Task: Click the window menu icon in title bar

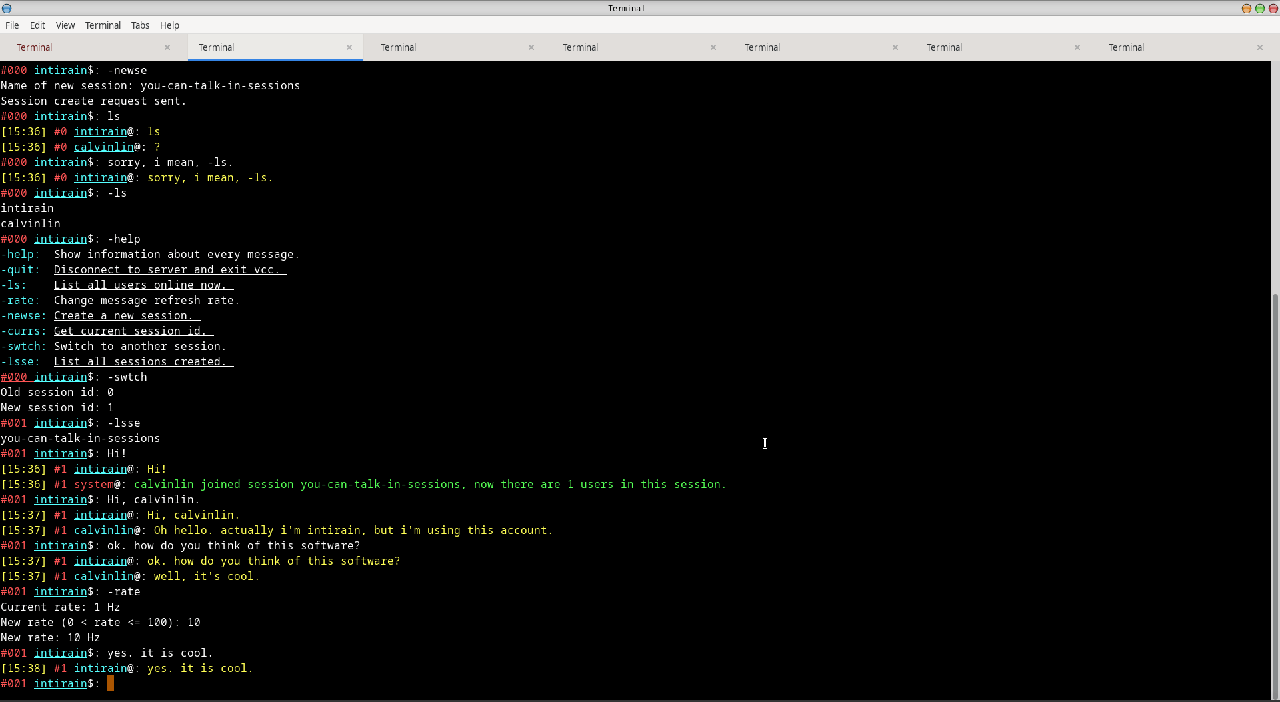Action: pos(7,8)
